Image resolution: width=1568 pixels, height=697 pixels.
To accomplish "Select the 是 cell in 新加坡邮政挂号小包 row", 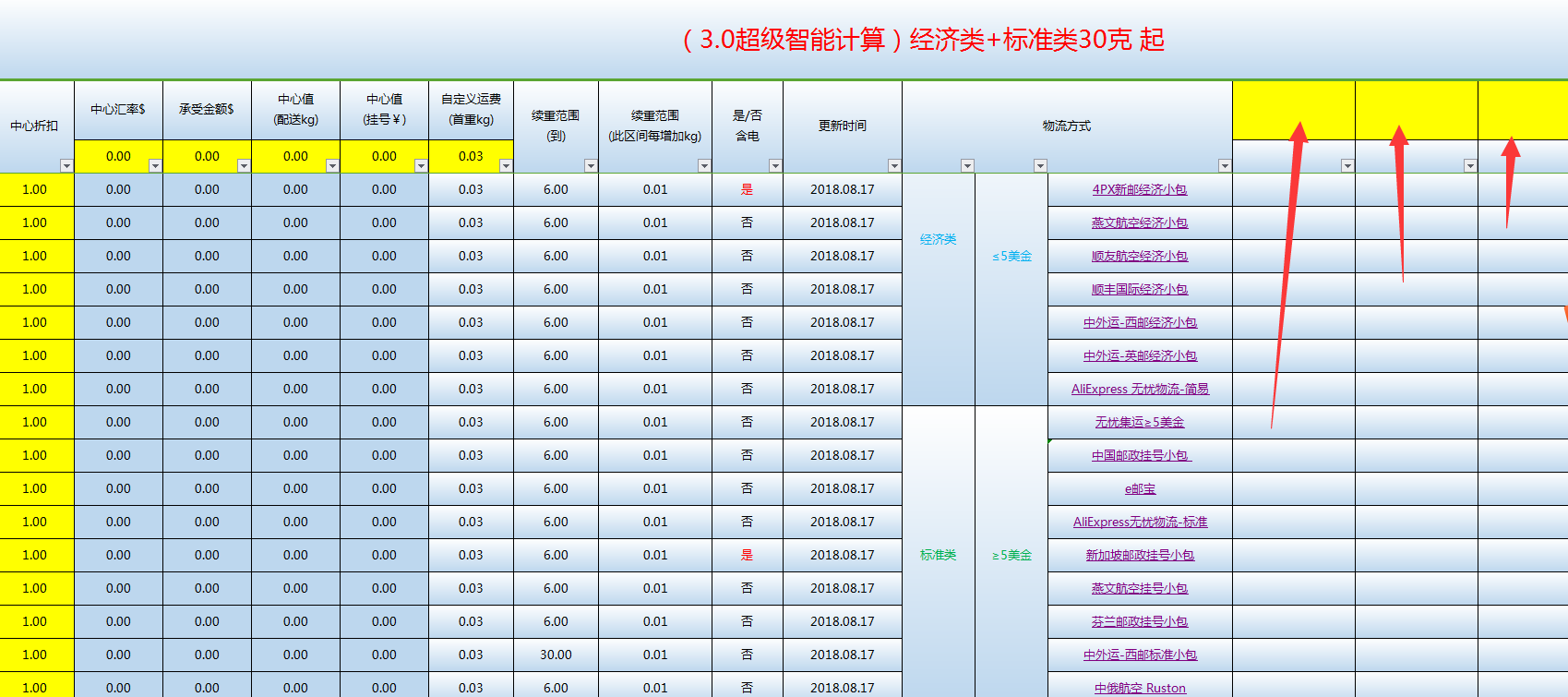I will tap(748, 555).
